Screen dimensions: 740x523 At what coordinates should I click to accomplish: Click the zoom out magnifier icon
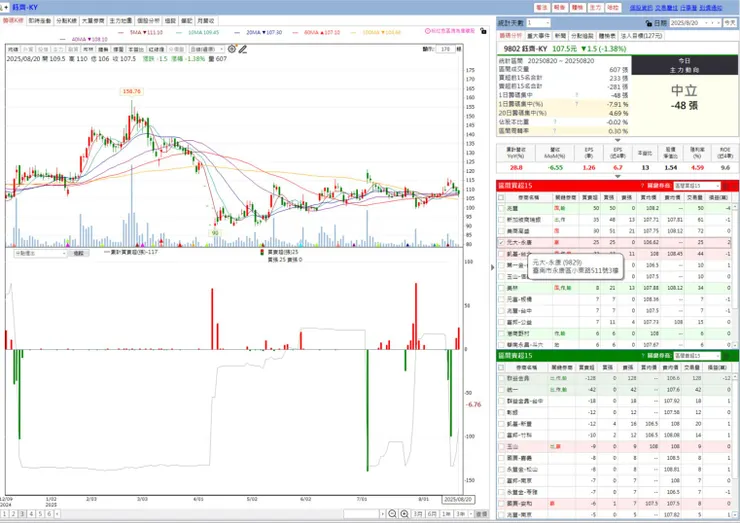coord(392,514)
